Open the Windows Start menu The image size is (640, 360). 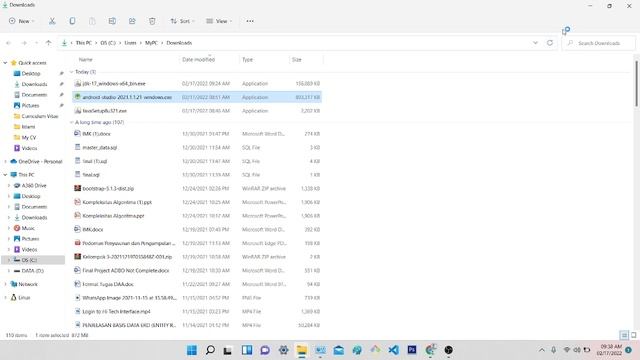pyautogui.click(x=192, y=350)
